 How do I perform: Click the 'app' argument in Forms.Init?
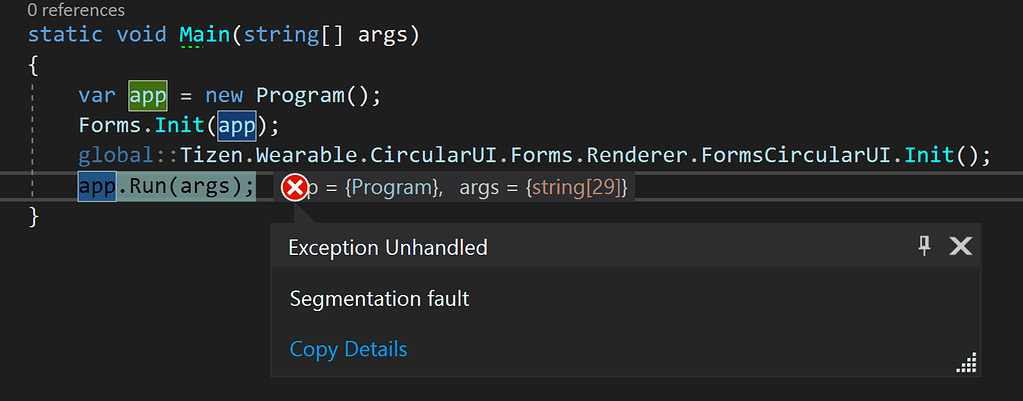click(x=237, y=125)
